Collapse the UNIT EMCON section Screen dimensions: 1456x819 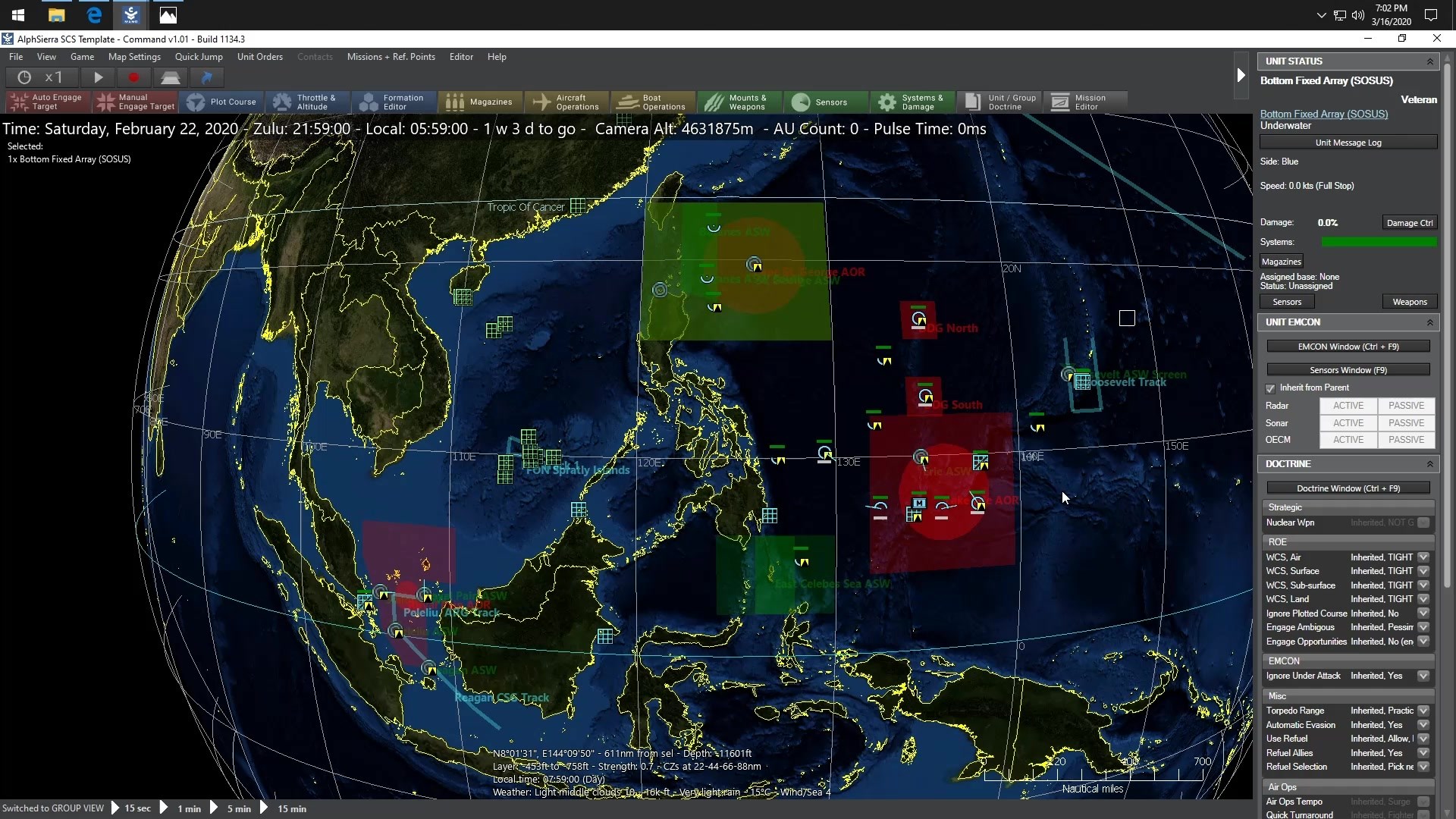[x=1430, y=322]
